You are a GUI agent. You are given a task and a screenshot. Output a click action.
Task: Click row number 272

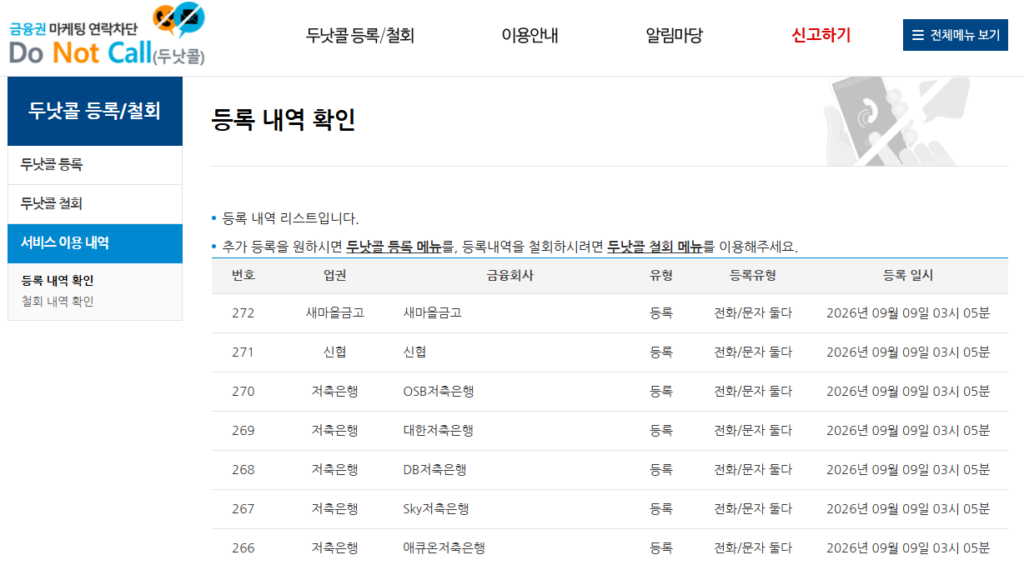[243, 314]
